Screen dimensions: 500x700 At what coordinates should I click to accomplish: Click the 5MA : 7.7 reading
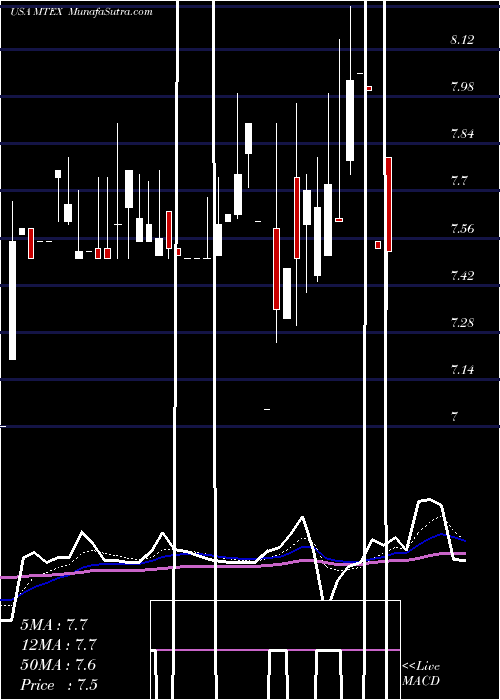54,625
